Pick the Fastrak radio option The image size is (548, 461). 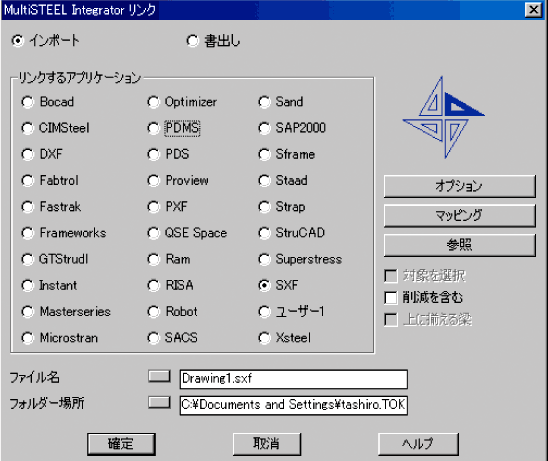27,207
